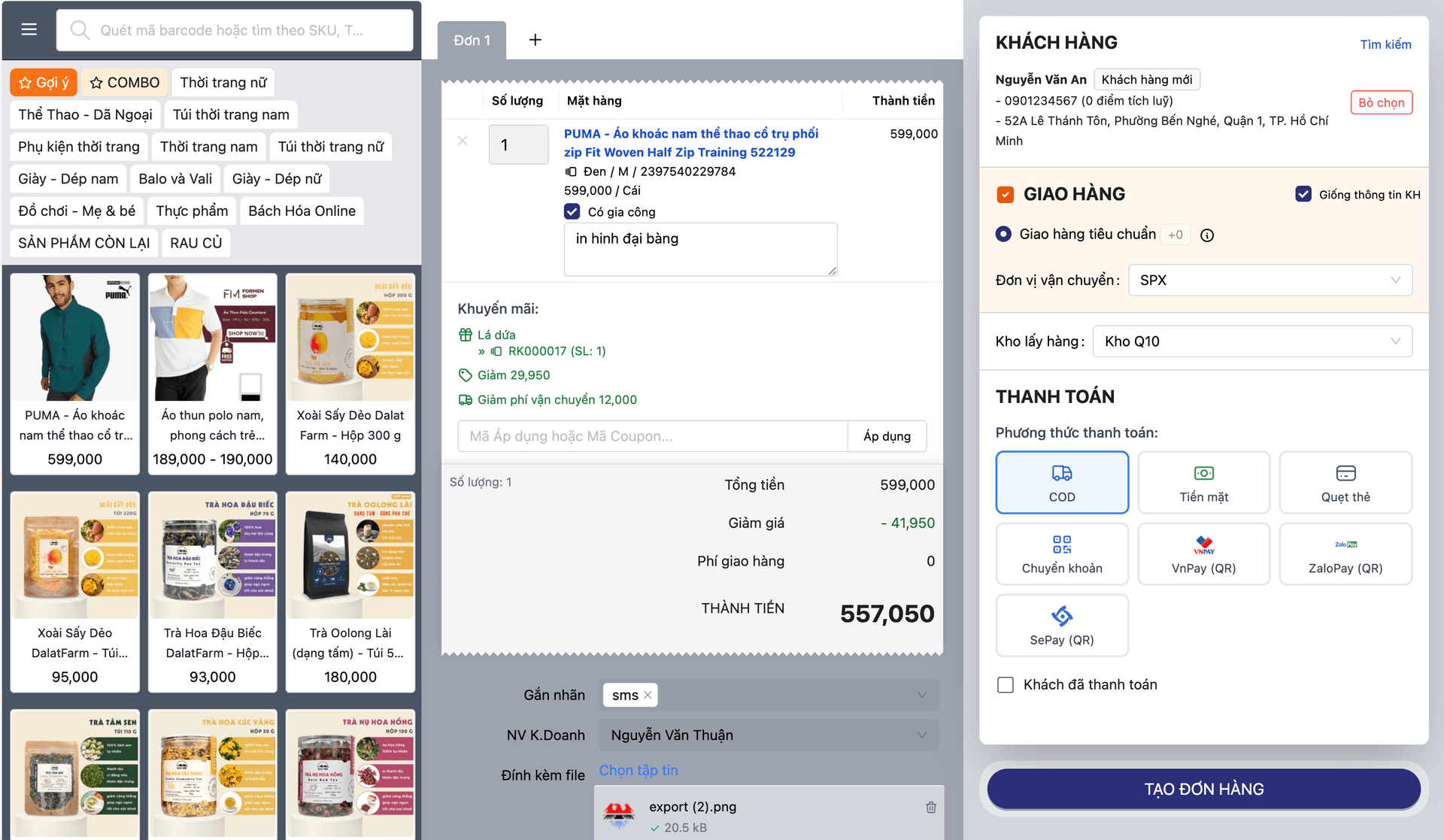Remove the sms label tag
The height and width of the screenshot is (840, 1444).
(648, 695)
